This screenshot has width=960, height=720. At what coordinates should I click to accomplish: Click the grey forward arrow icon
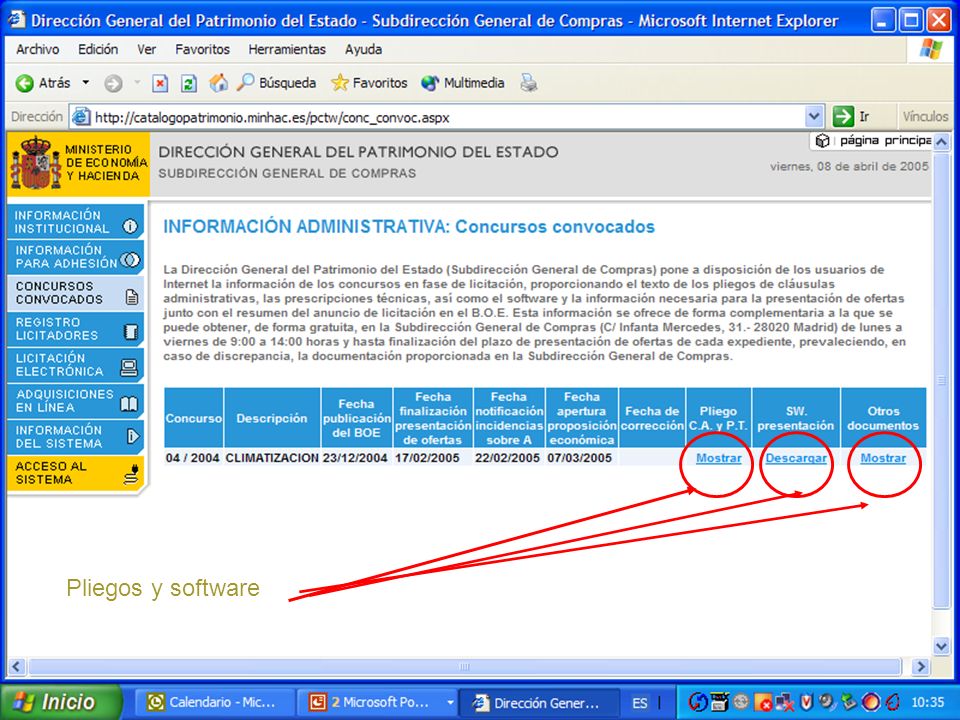coord(113,83)
